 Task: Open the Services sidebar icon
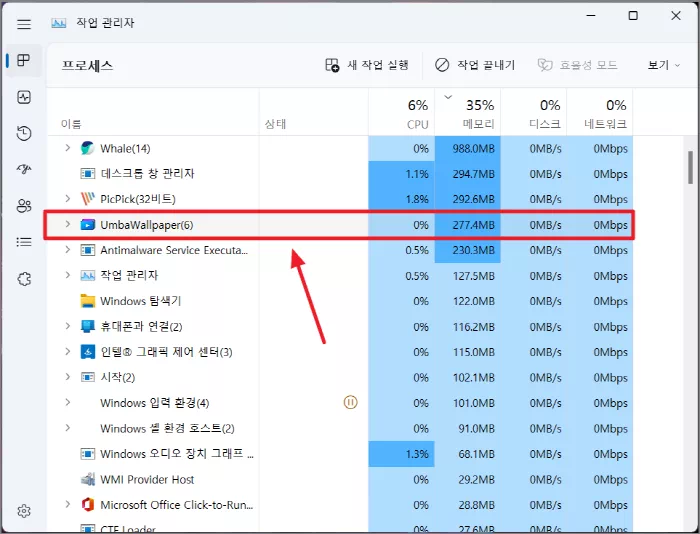24,279
